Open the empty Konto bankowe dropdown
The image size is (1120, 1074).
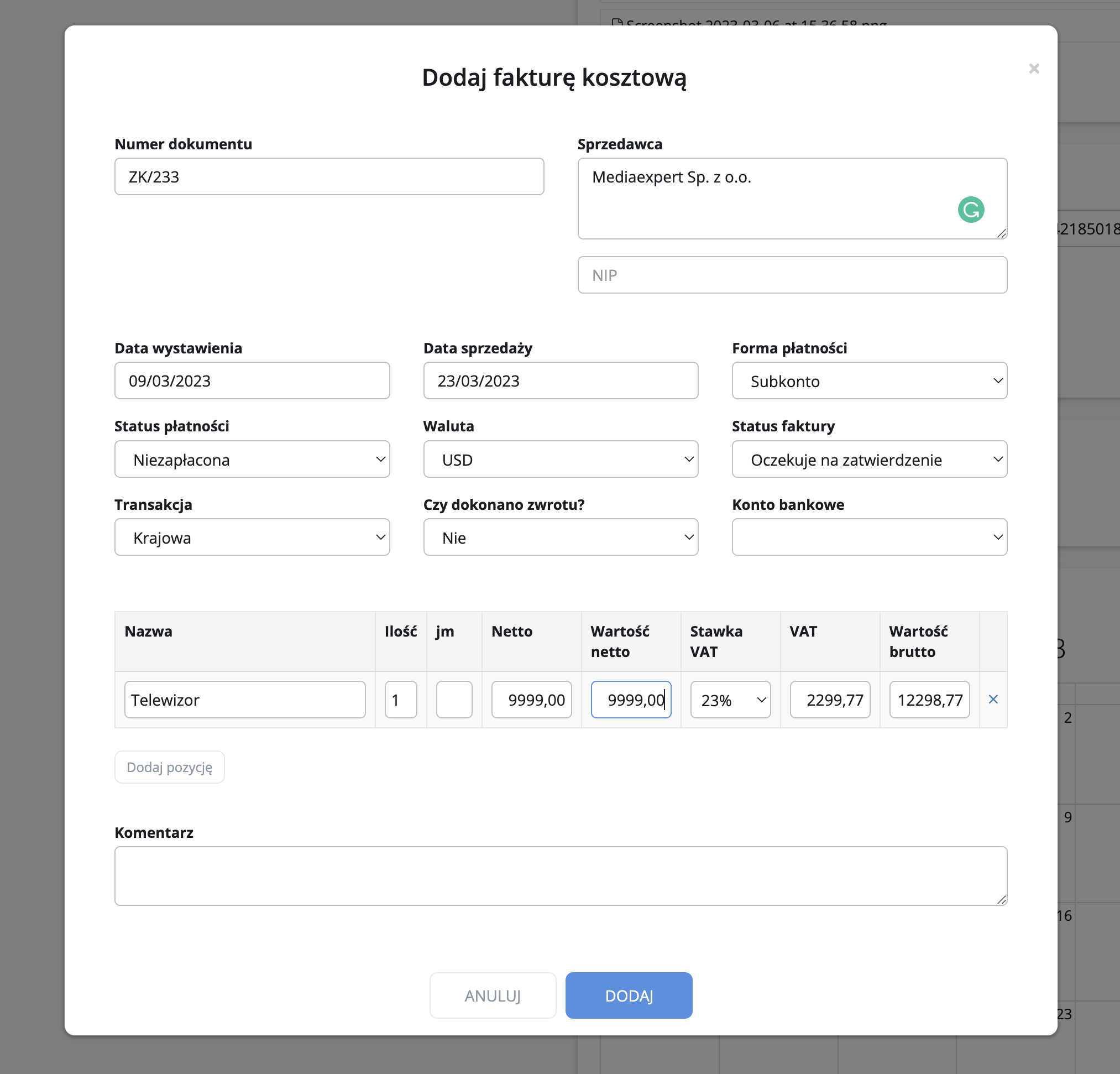(x=868, y=538)
